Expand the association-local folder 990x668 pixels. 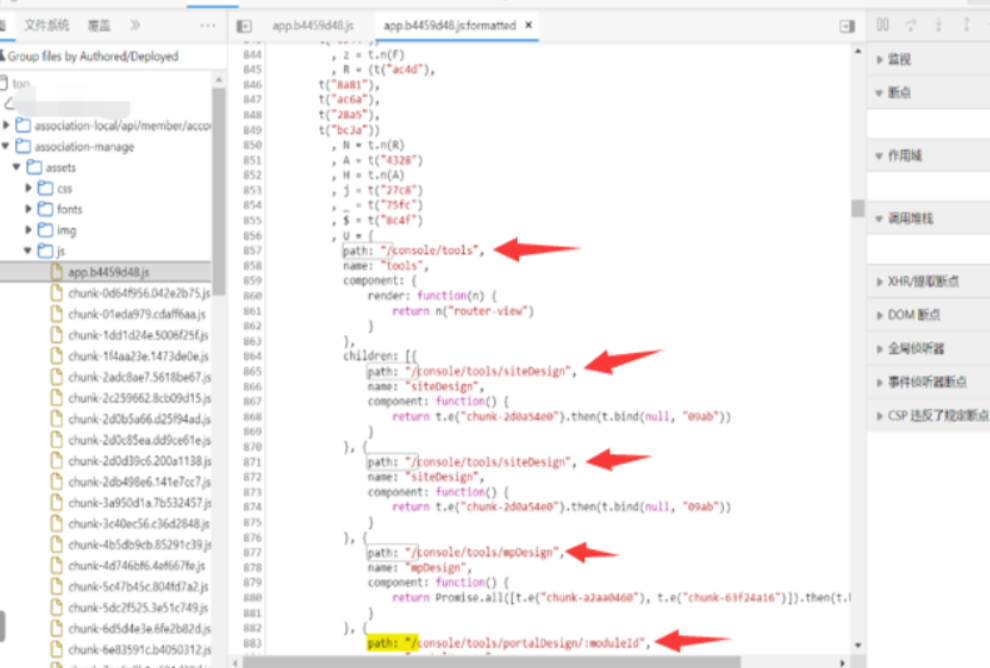pos(8,126)
